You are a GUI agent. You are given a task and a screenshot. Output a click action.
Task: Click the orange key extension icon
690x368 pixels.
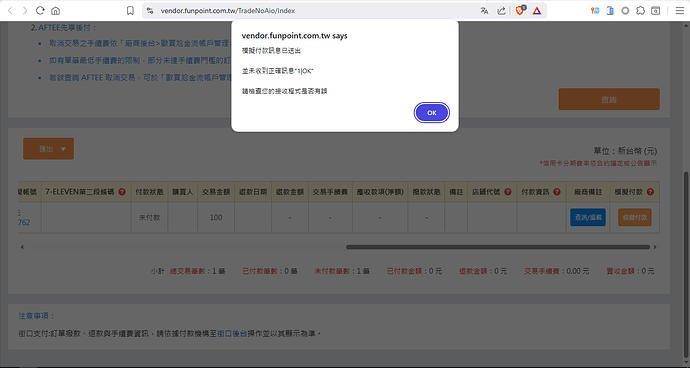[595, 11]
